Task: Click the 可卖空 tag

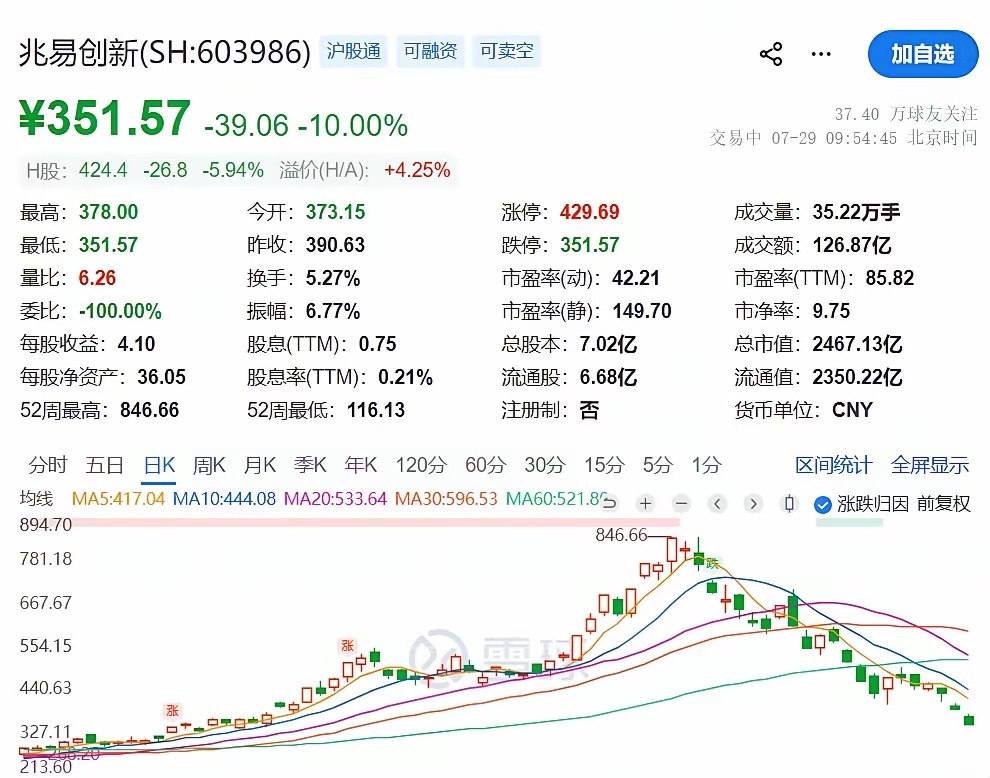Action: point(507,51)
